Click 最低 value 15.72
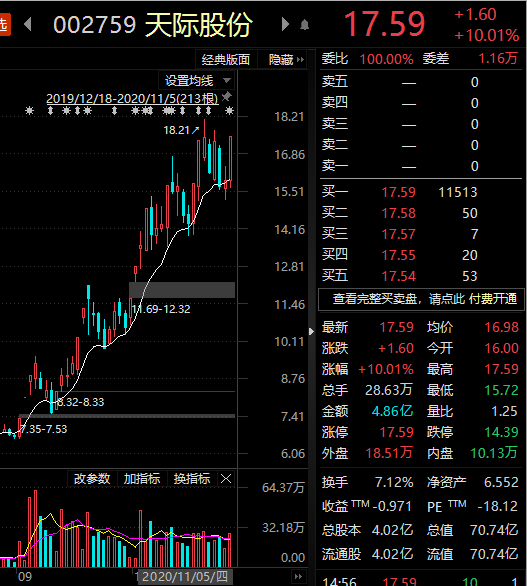This screenshot has width=527, height=586. [x=502, y=391]
